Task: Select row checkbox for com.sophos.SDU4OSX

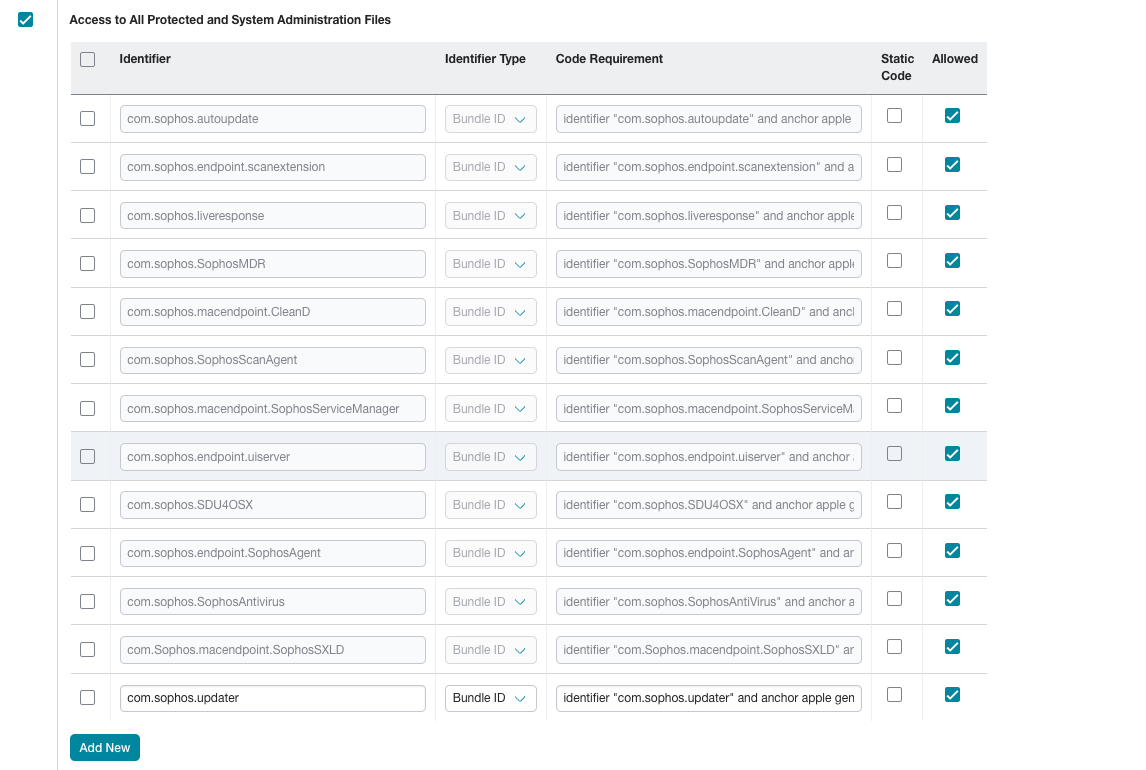Action: (88, 505)
